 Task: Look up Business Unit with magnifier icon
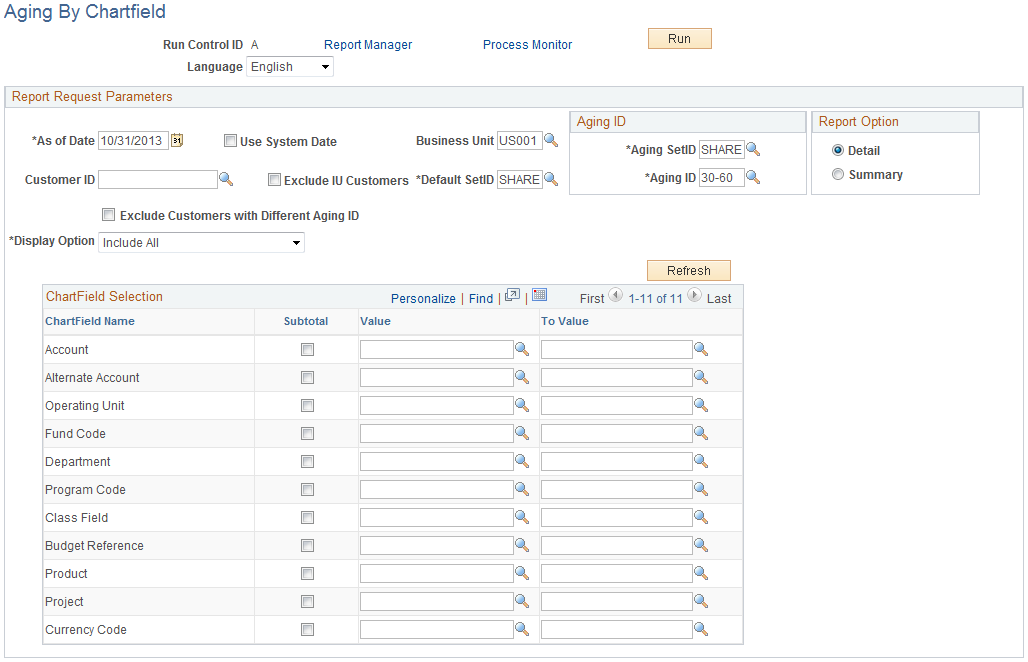click(551, 140)
